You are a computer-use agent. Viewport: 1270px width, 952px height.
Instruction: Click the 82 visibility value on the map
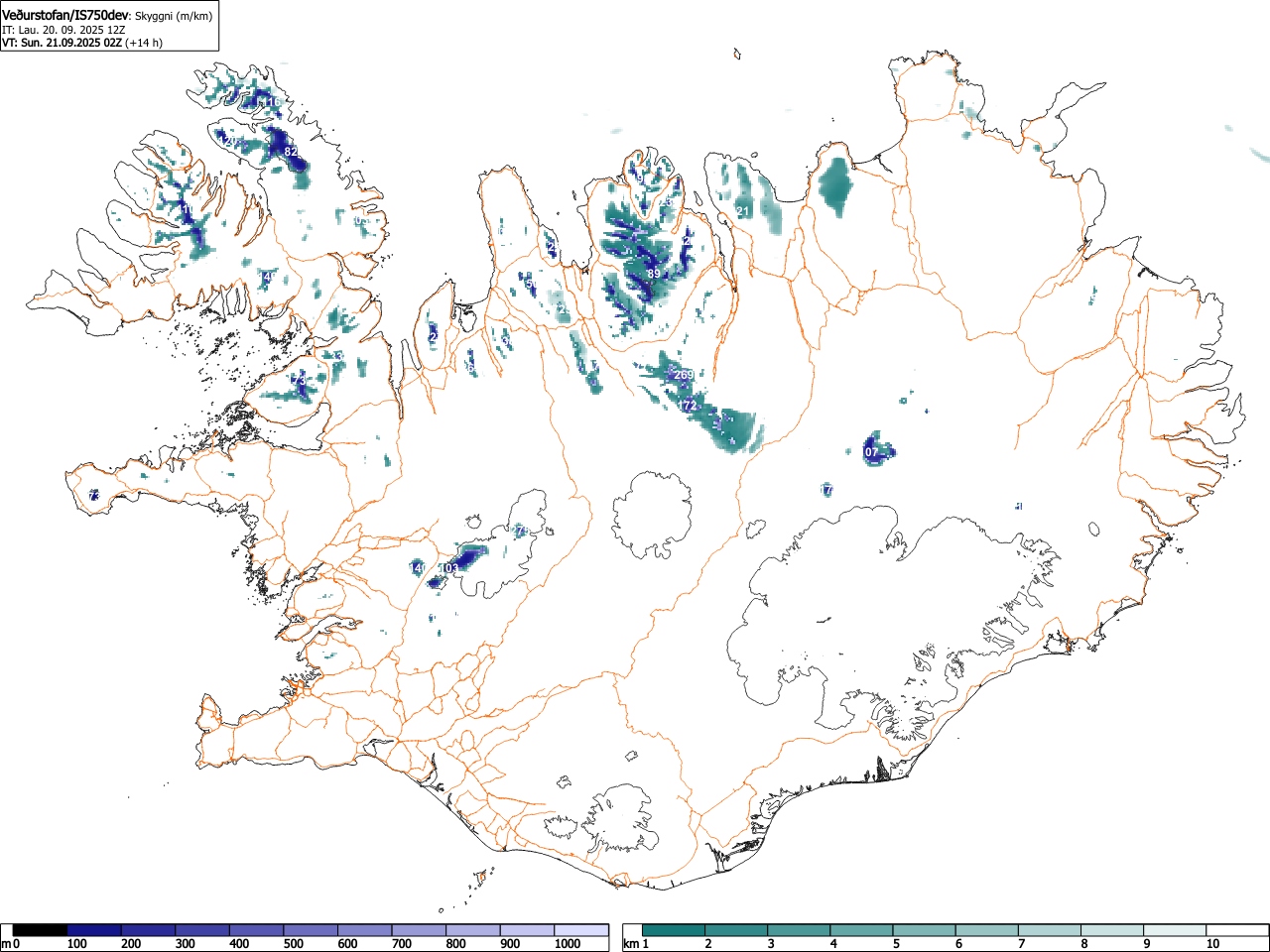[x=291, y=152]
